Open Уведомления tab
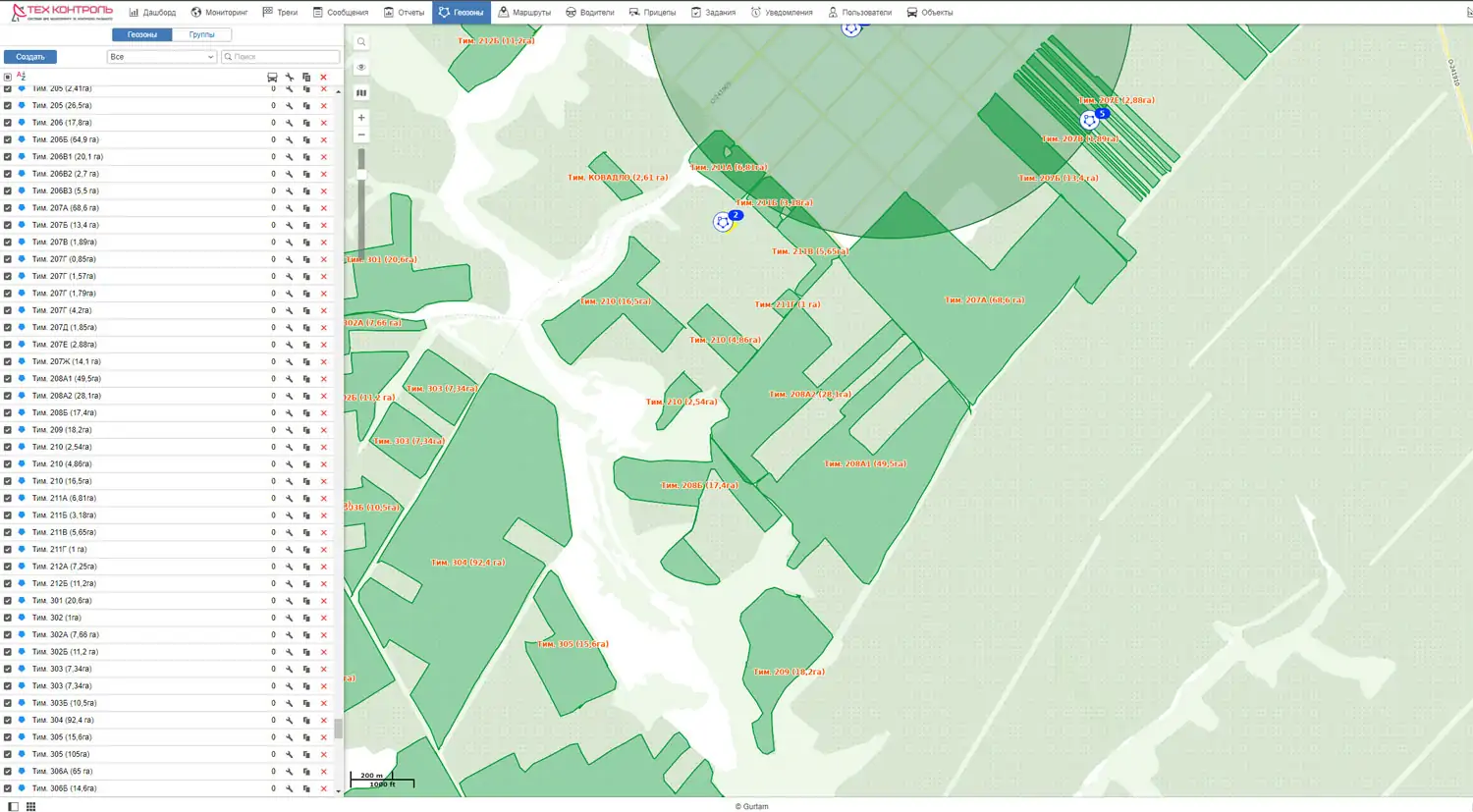This screenshot has width=1473, height=812. (x=782, y=12)
